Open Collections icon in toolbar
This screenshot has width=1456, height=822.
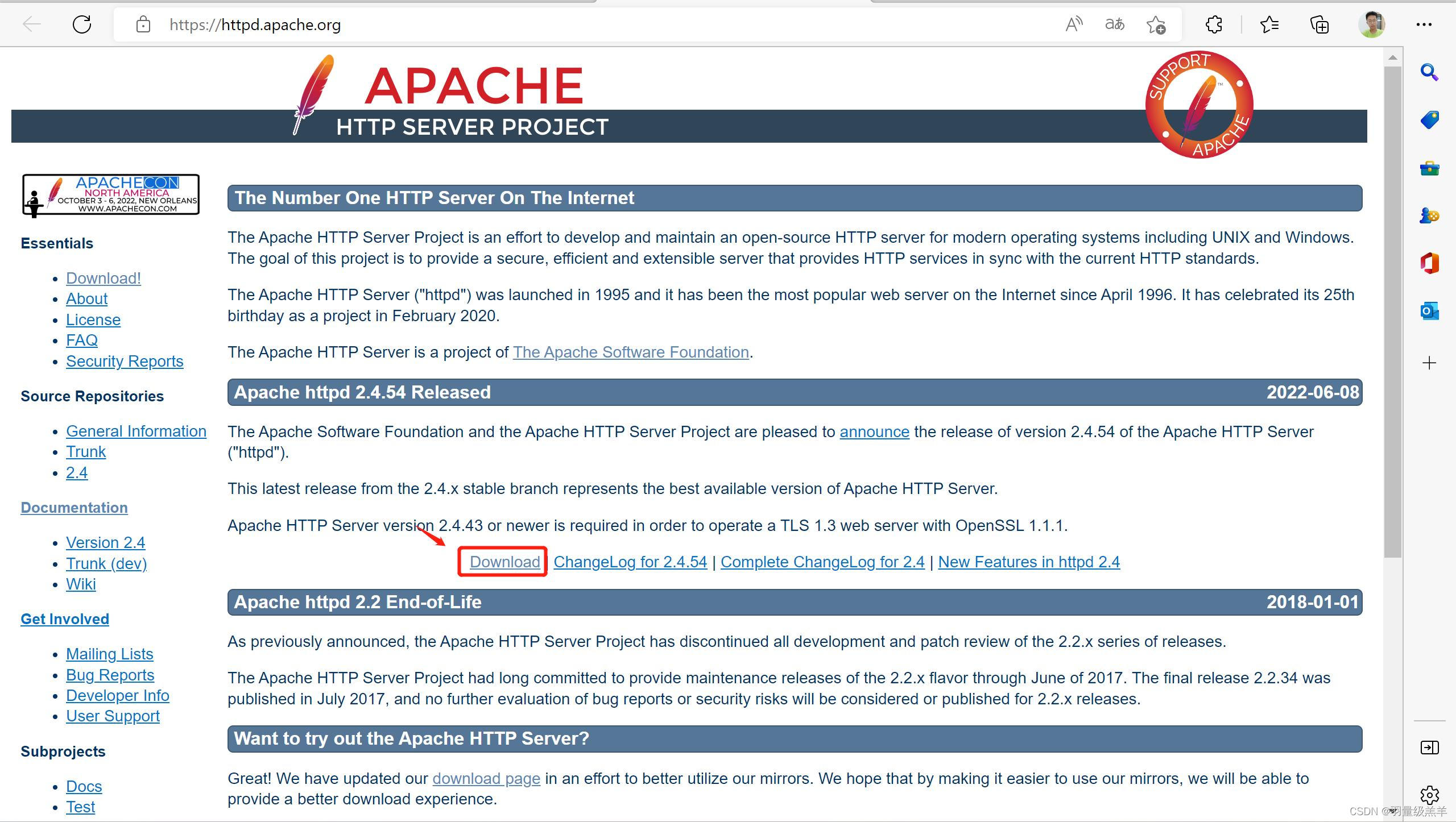pos(1319,24)
